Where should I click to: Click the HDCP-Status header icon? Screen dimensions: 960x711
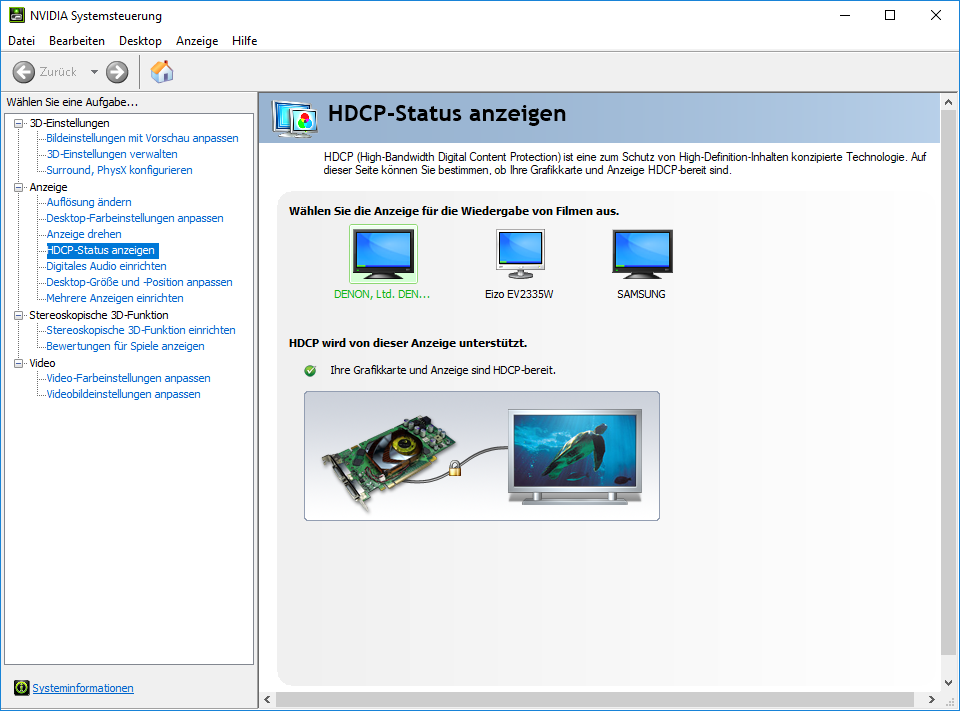(296, 119)
